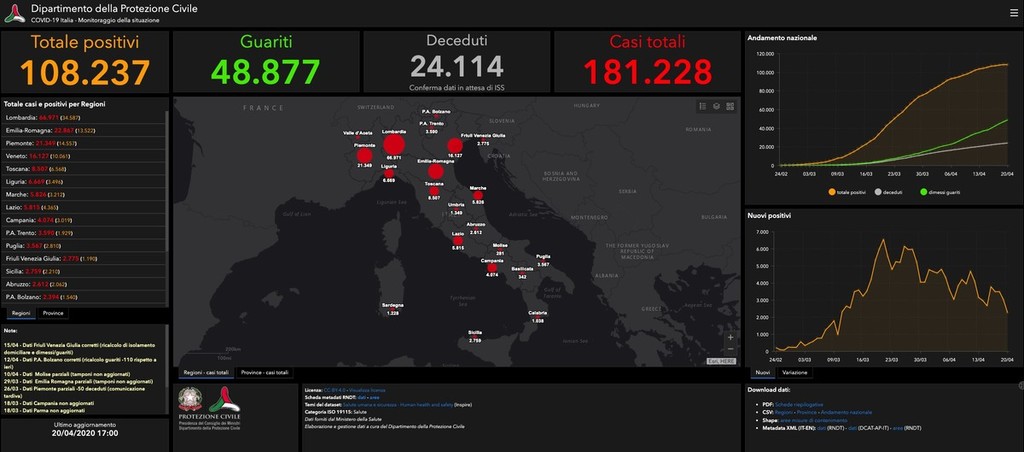Click the Abruzzo red dot on map

coord(475,228)
